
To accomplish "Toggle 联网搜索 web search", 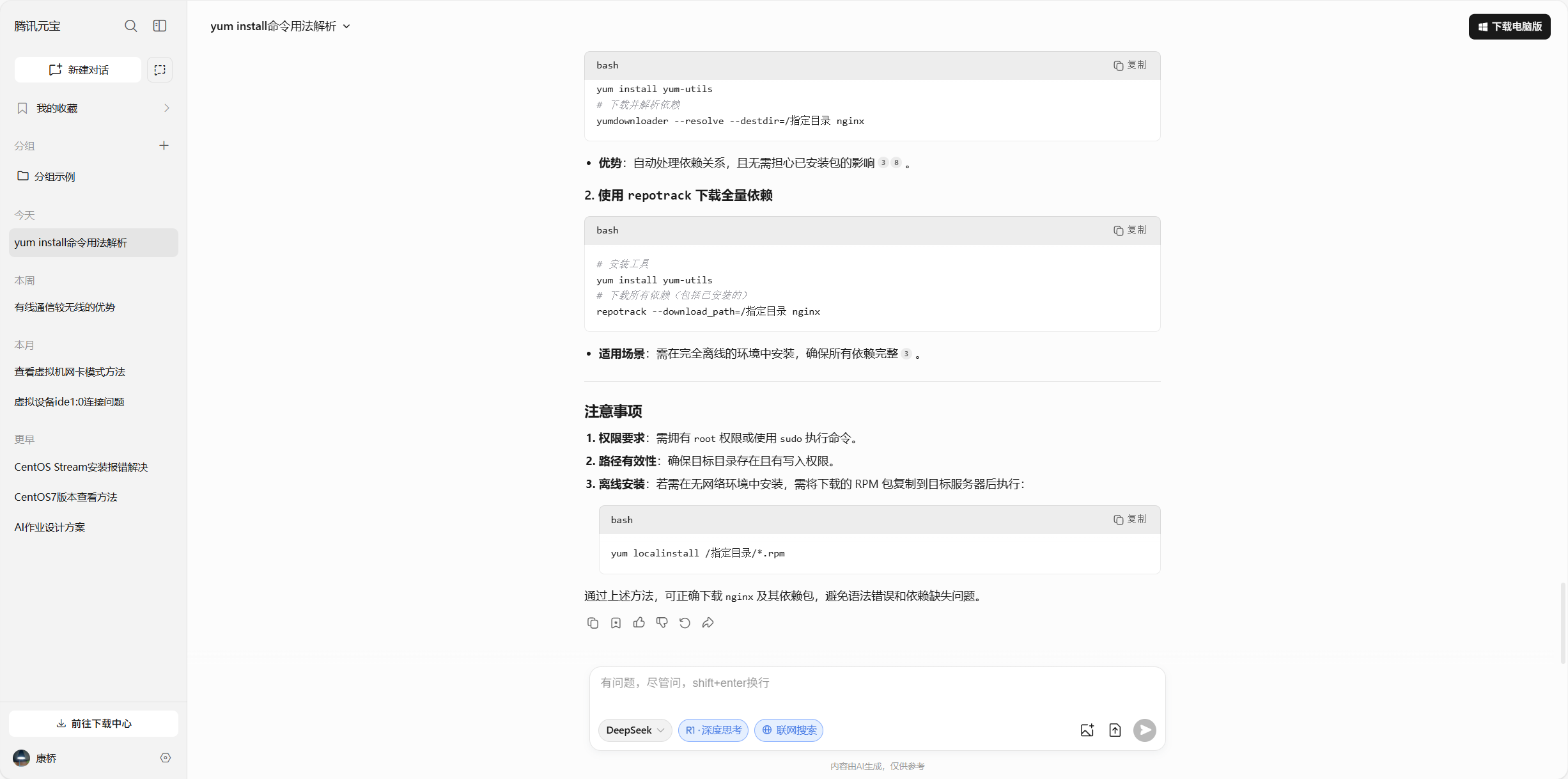I will 788,730.
